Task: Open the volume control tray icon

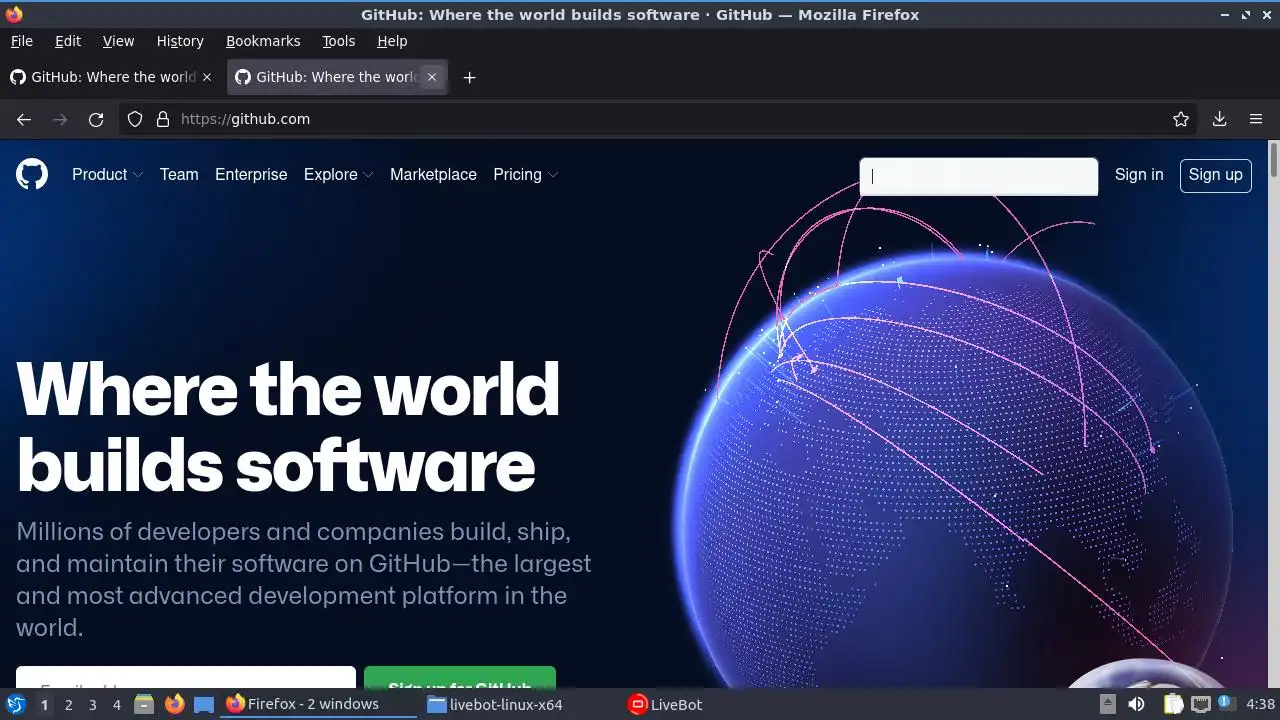Action: pyautogui.click(x=1136, y=704)
